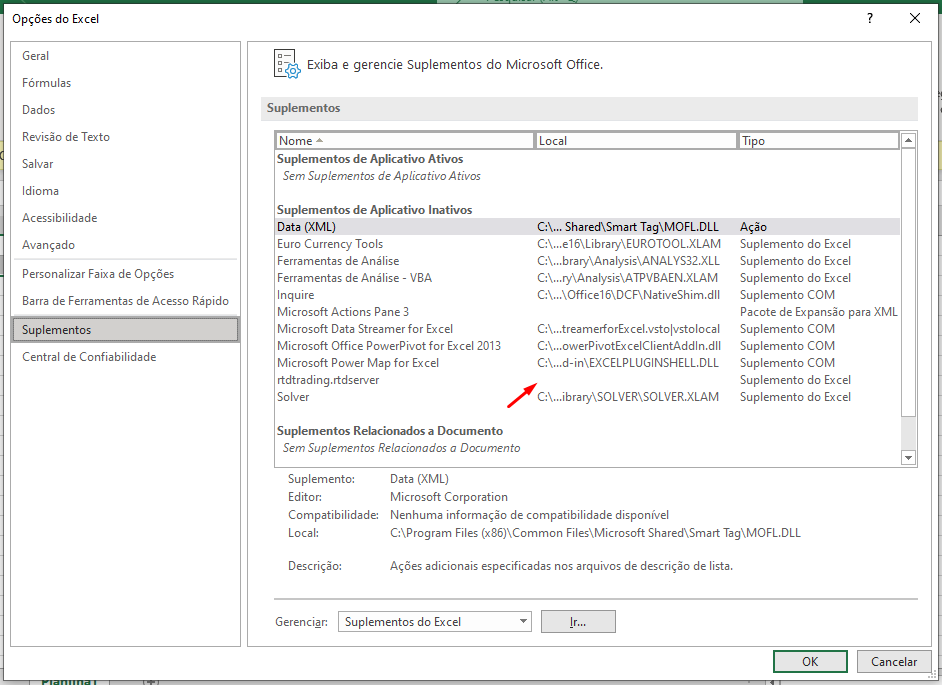Click the Cancelar button
The height and width of the screenshot is (685, 942).
(894, 662)
